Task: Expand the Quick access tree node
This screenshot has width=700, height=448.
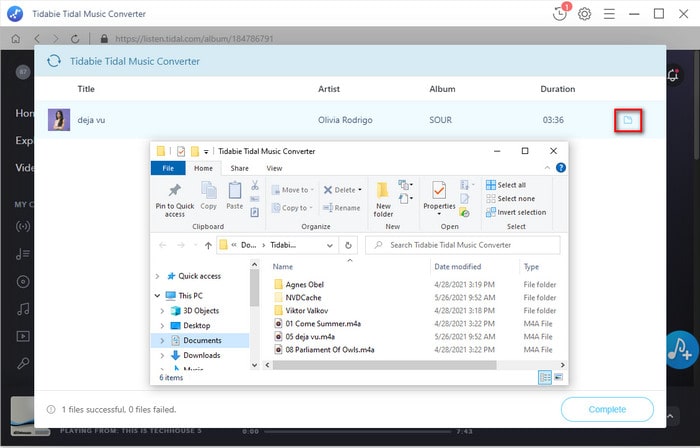Action: (157, 276)
